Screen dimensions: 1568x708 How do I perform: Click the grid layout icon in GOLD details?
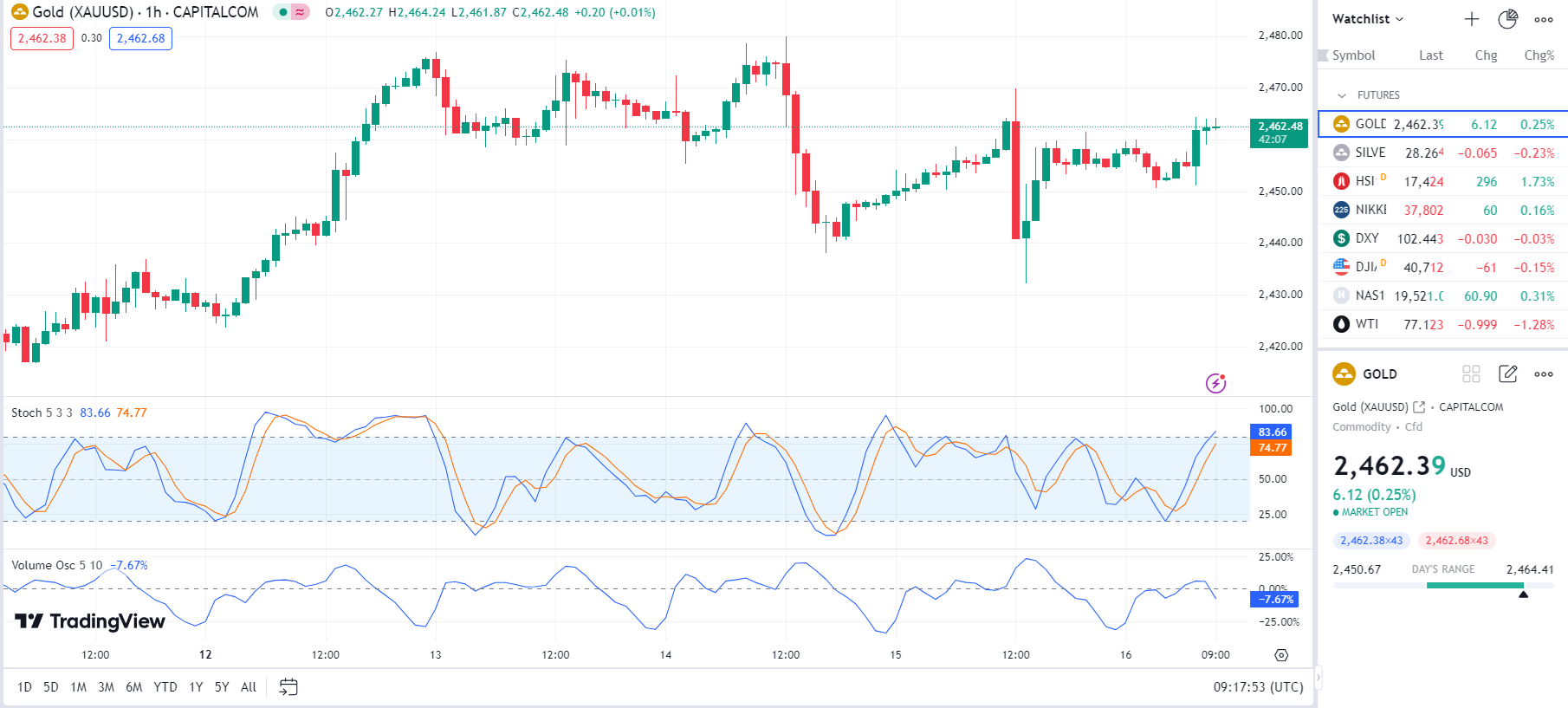coord(1471,373)
